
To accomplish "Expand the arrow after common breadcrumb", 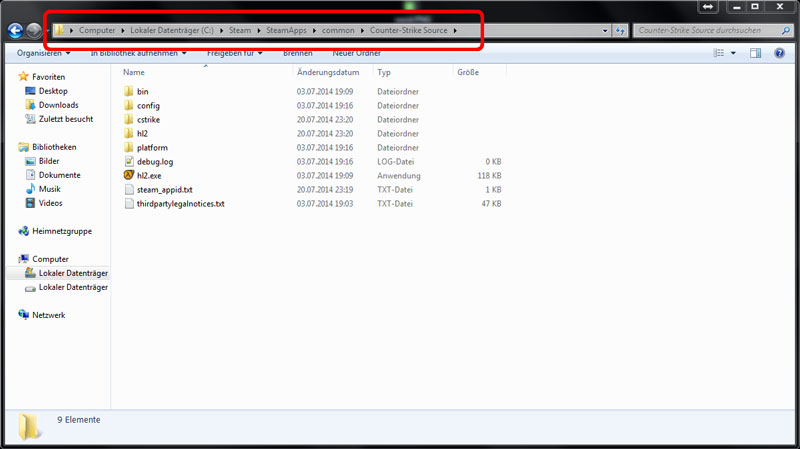I will pyautogui.click(x=362, y=31).
